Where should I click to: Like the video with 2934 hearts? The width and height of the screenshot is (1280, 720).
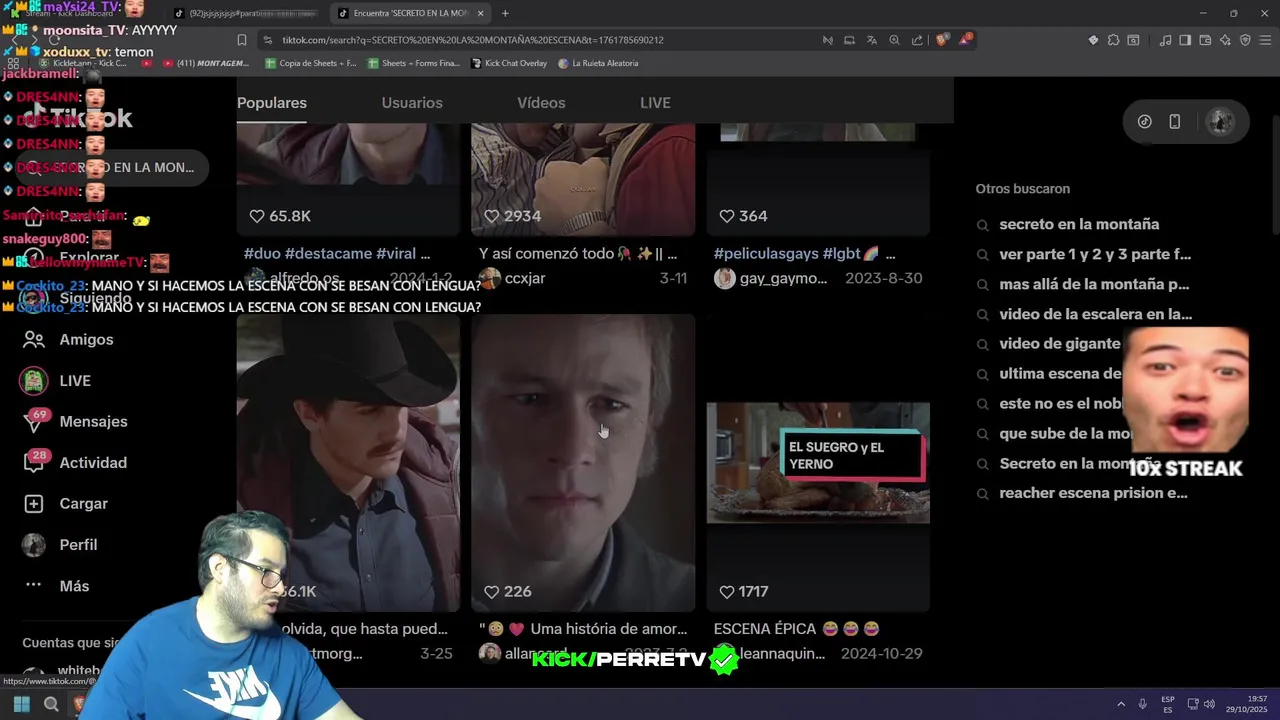(491, 216)
